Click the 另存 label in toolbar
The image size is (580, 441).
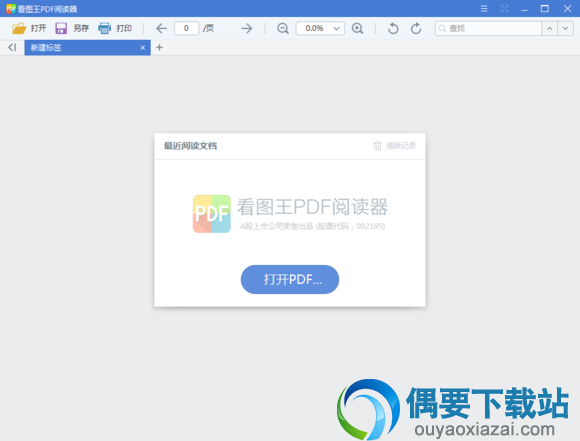tap(81, 28)
